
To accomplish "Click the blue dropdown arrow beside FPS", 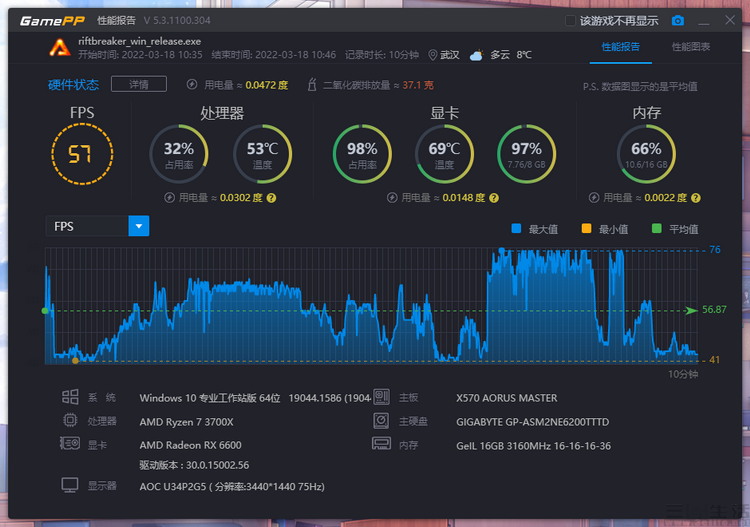I will (x=139, y=226).
